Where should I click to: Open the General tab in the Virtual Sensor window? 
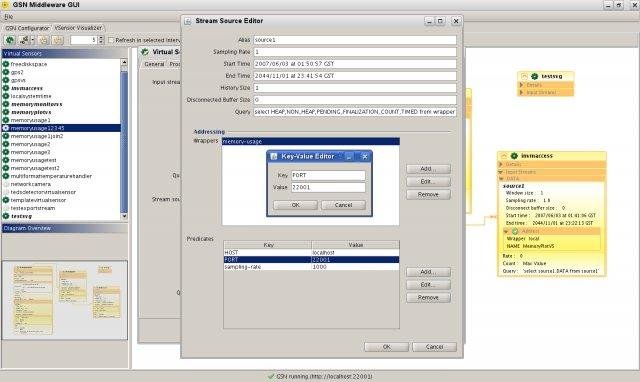pos(154,64)
